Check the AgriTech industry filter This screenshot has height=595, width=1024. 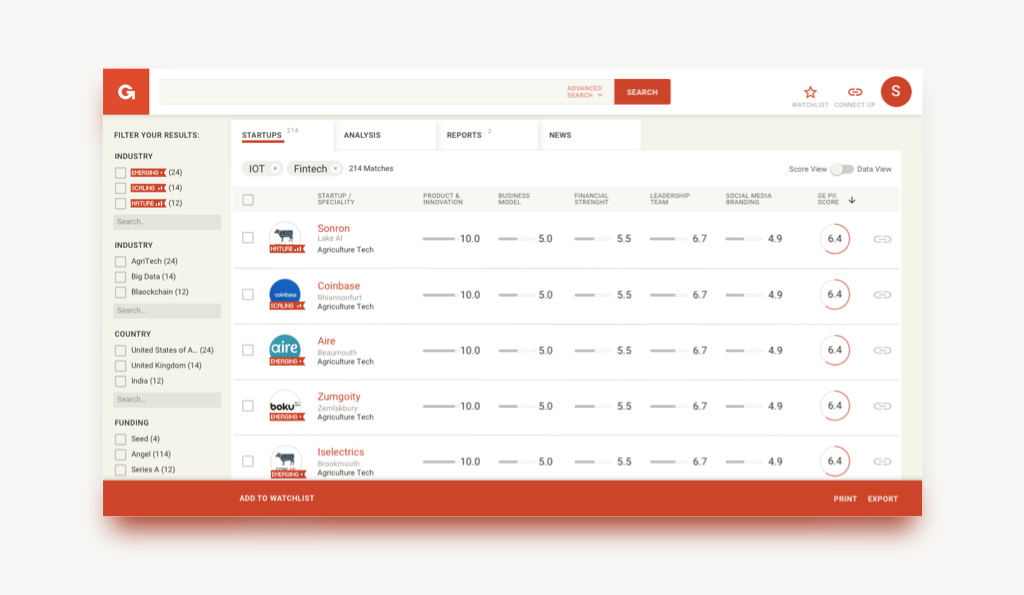[x=120, y=262]
